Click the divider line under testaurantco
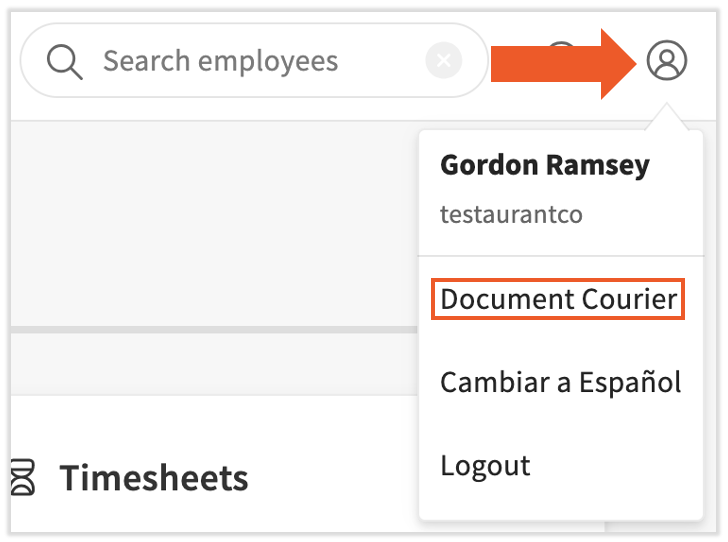This screenshot has width=728, height=542. [x=560, y=256]
